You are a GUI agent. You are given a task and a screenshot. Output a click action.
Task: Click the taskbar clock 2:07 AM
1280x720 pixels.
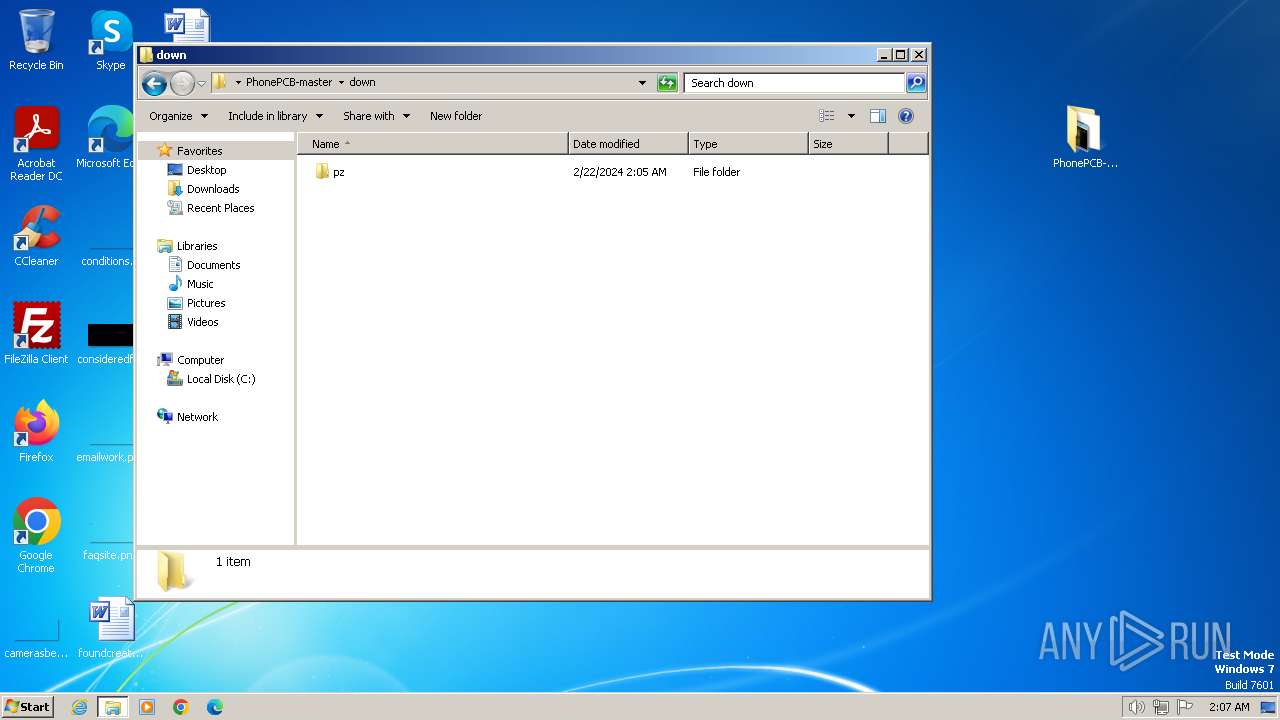click(x=1229, y=707)
